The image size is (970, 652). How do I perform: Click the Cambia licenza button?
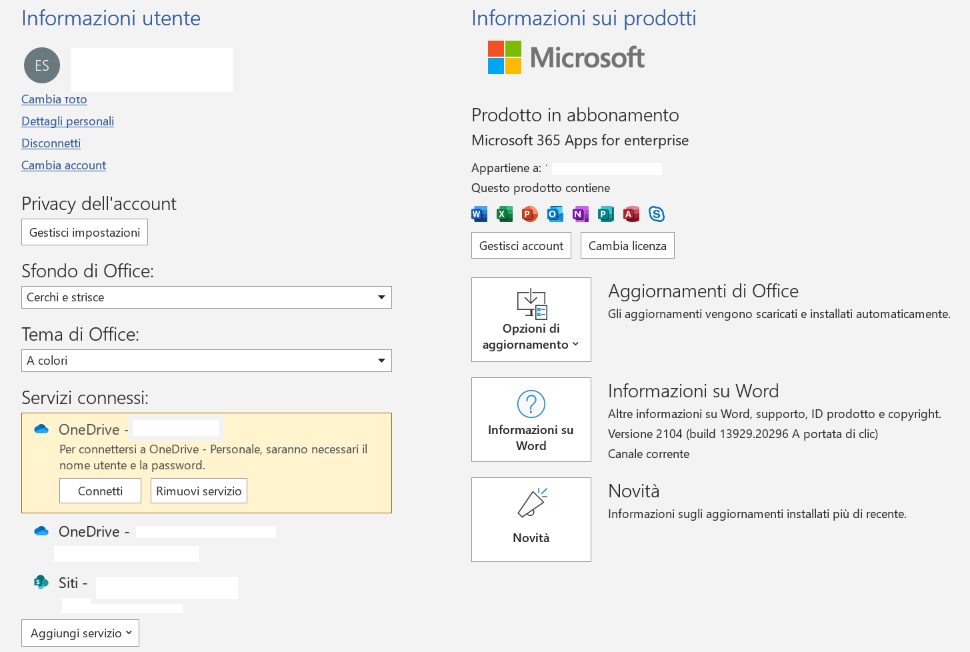tap(627, 246)
